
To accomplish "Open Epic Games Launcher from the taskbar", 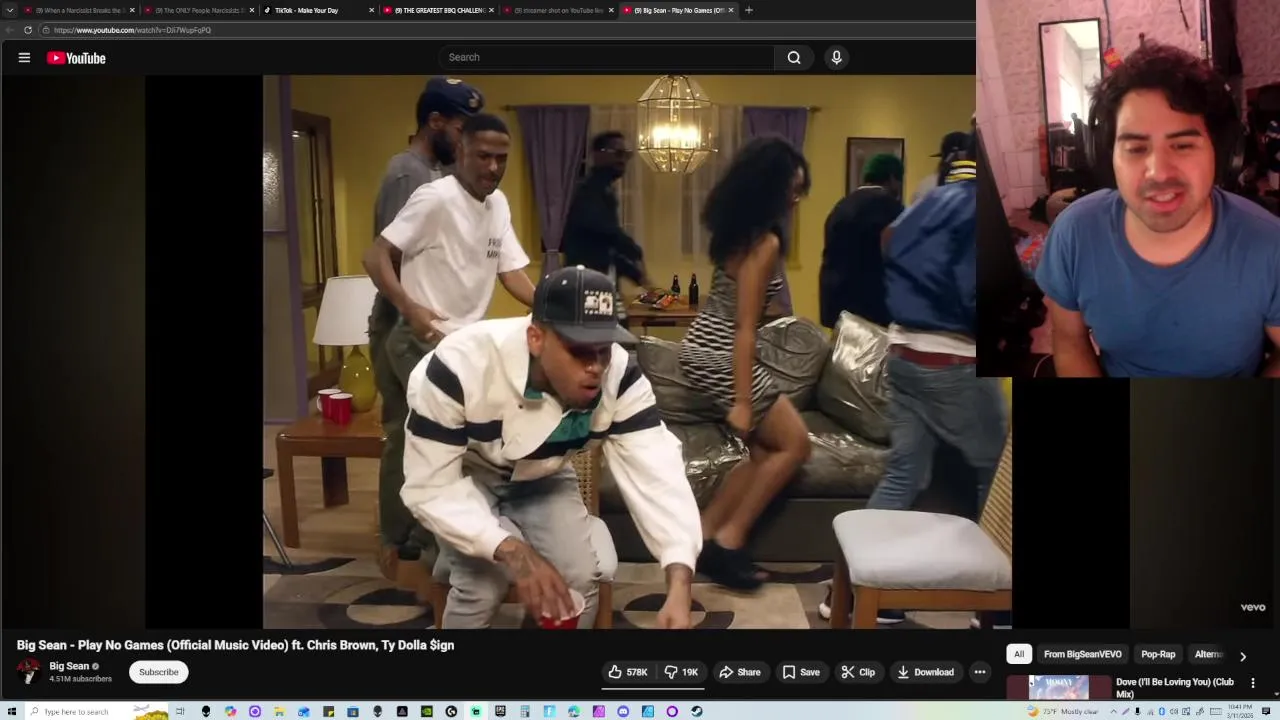I will click(500, 711).
